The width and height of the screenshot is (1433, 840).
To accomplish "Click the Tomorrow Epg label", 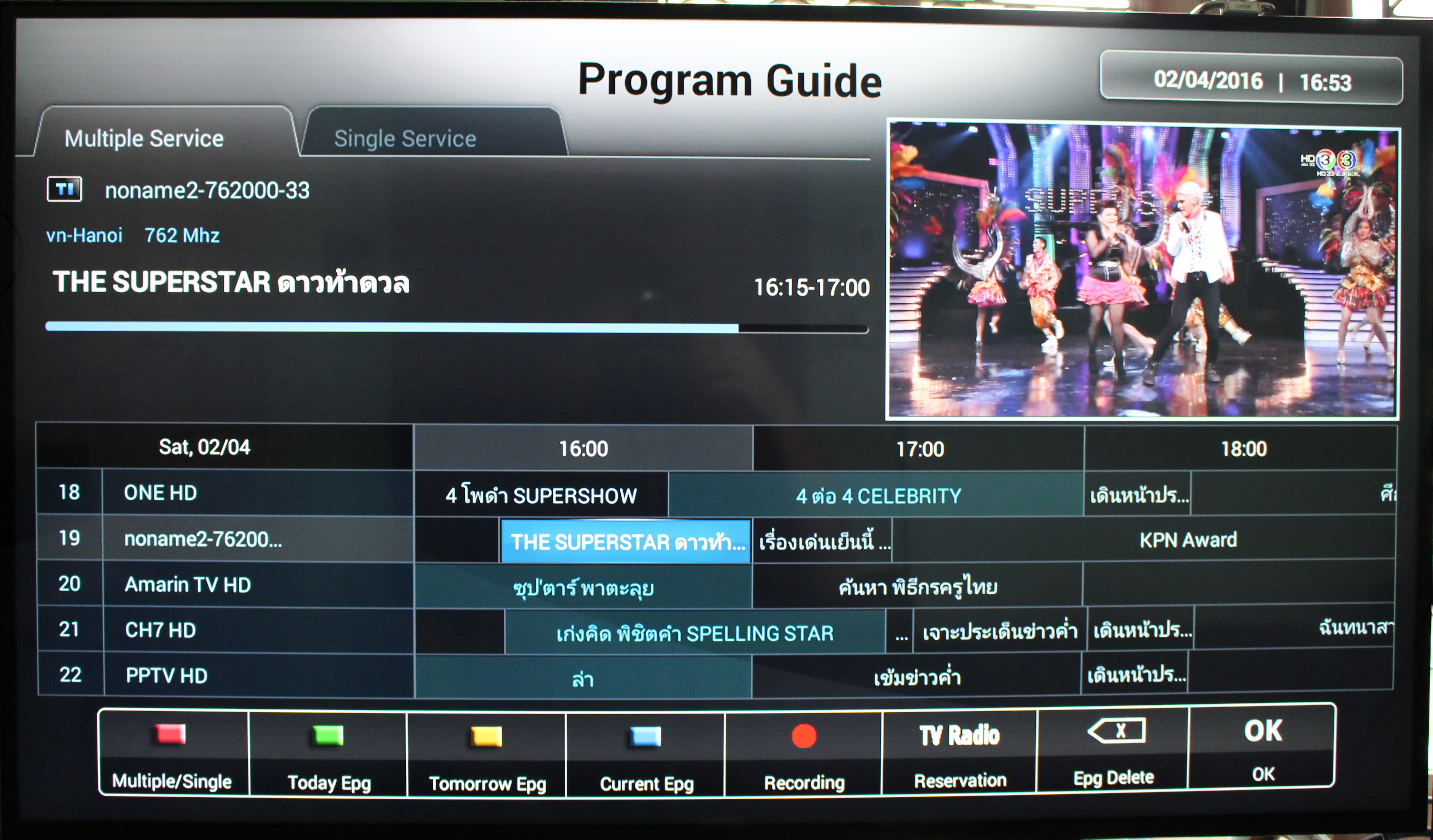I will coord(487,784).
